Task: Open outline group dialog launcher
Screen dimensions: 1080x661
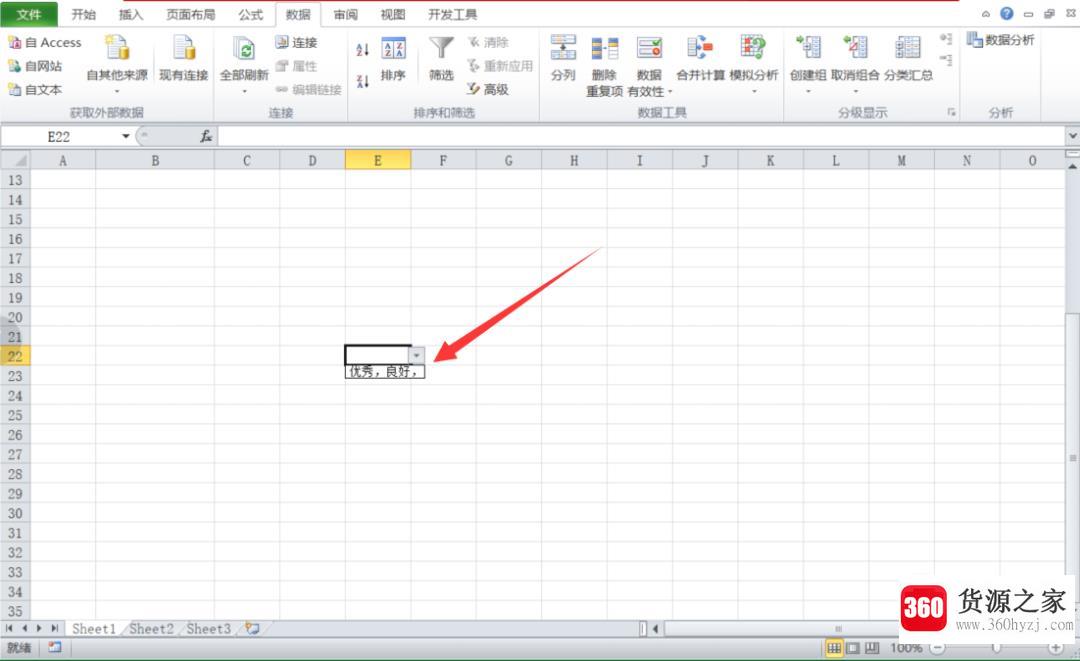Action: tap(951, 112)
